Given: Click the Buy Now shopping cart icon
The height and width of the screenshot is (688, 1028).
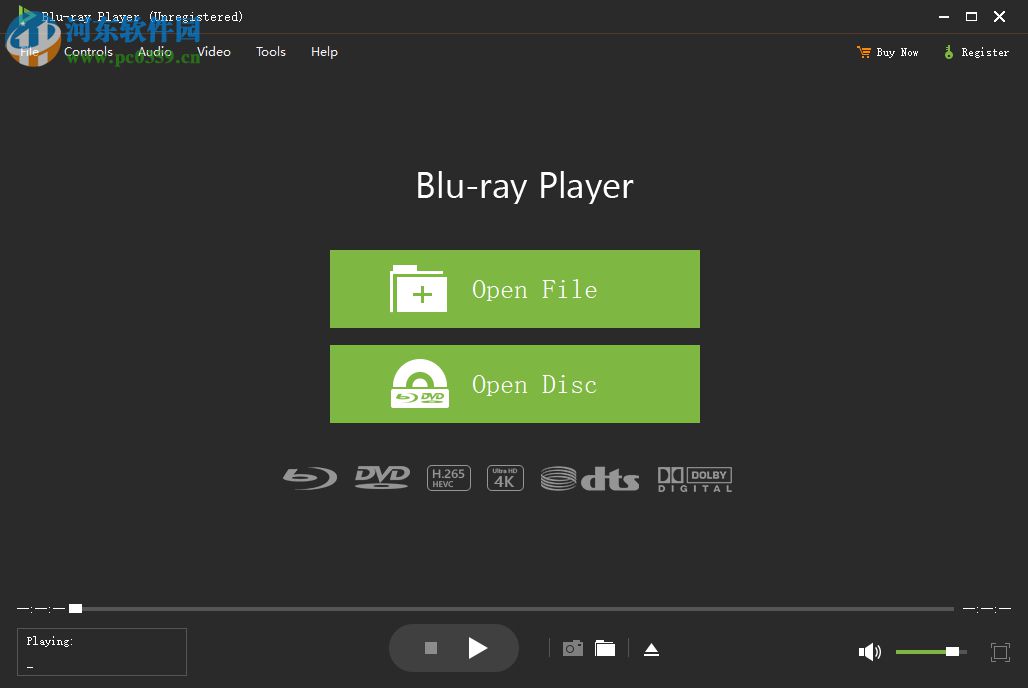Looking at the screenshot, I should (862, 51).
